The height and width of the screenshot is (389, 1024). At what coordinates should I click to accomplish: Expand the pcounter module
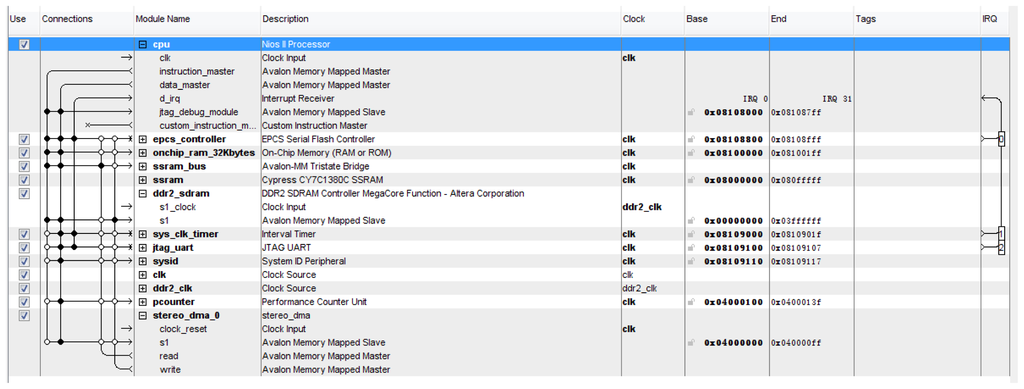pyautogui.click(x=143, y=302)
